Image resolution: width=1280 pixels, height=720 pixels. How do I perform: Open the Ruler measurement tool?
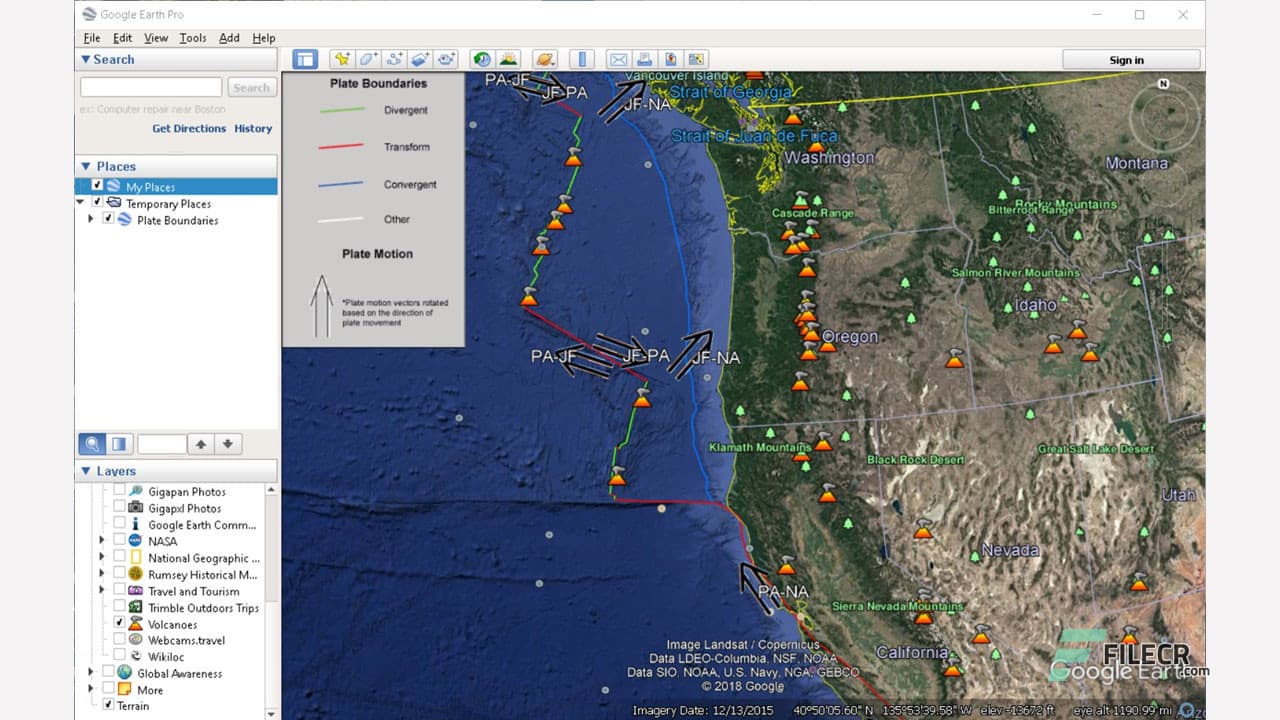582,59
